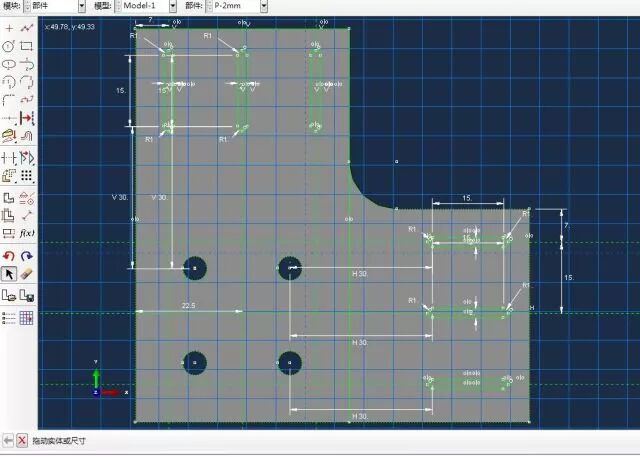Select the Create Fillet tool
This screenshot has width=640, height=457.
coord(9,100)
